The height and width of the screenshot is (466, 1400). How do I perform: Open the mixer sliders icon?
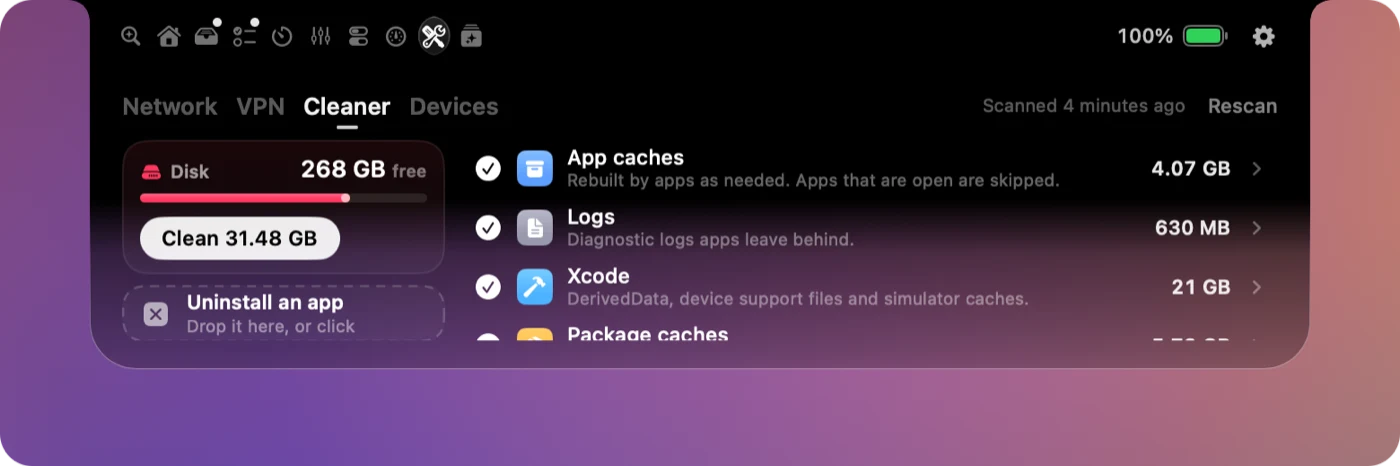320,36
